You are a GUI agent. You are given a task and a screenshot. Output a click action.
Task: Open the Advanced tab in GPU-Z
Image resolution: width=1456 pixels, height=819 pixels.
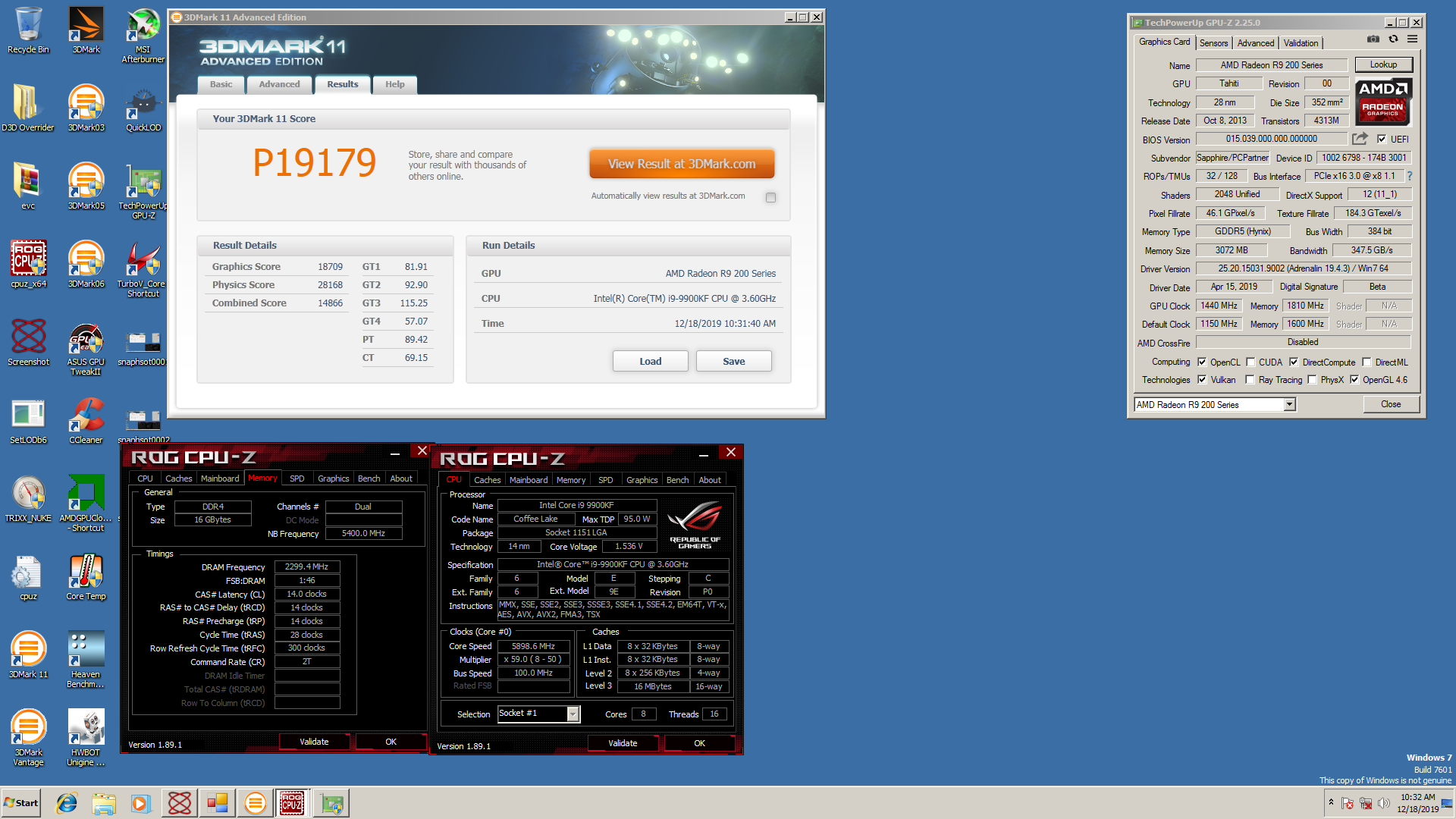(1255, 43)
